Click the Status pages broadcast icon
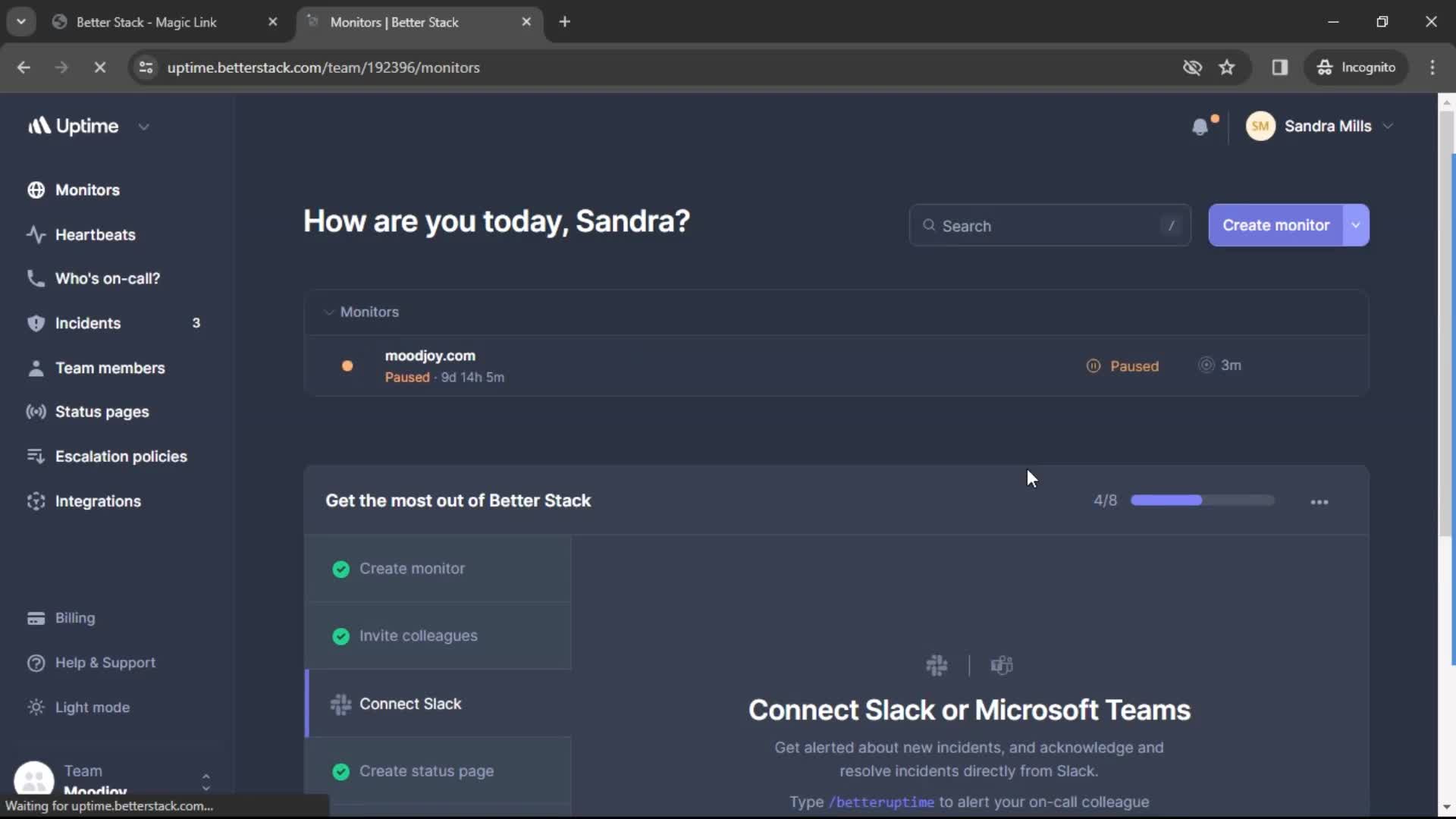This screenshot has width=1456, height=819. tap(36, 413)
